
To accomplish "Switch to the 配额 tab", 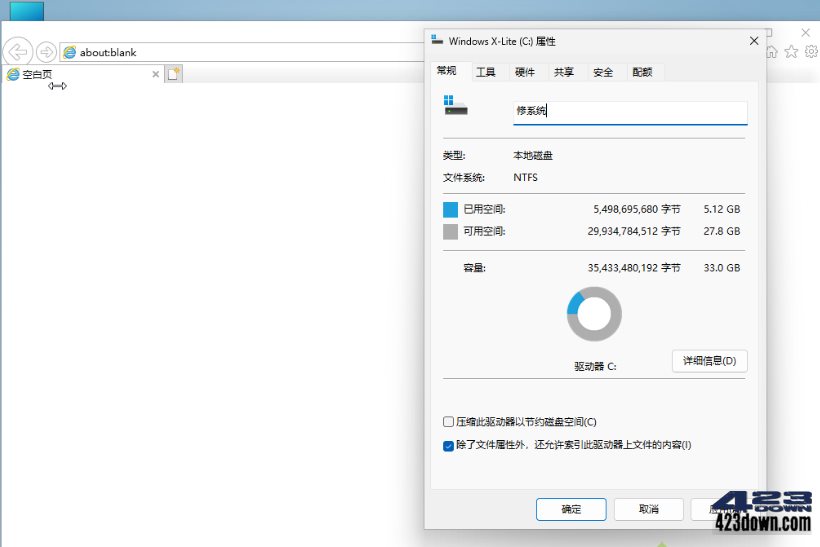I will [642, 72].
